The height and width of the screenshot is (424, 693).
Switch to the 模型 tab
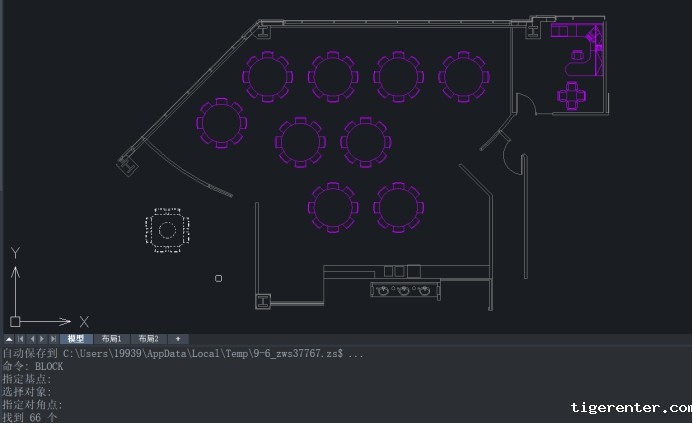tap(76, 339)
